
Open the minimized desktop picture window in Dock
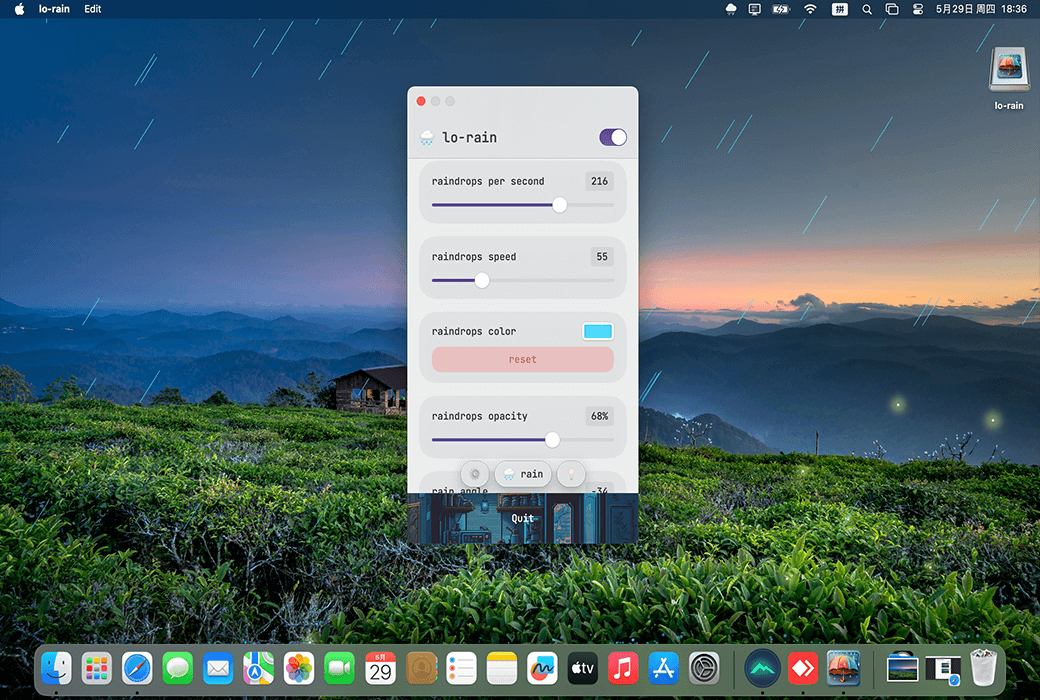pos(902,668)
